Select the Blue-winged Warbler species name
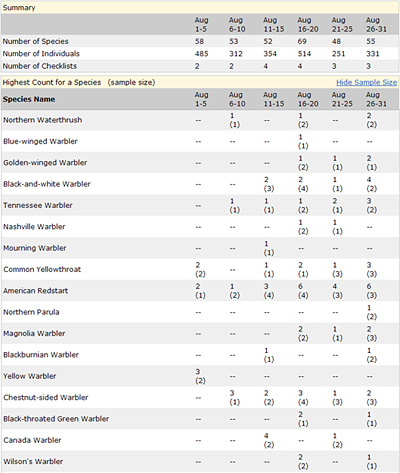 pos(40,141)
